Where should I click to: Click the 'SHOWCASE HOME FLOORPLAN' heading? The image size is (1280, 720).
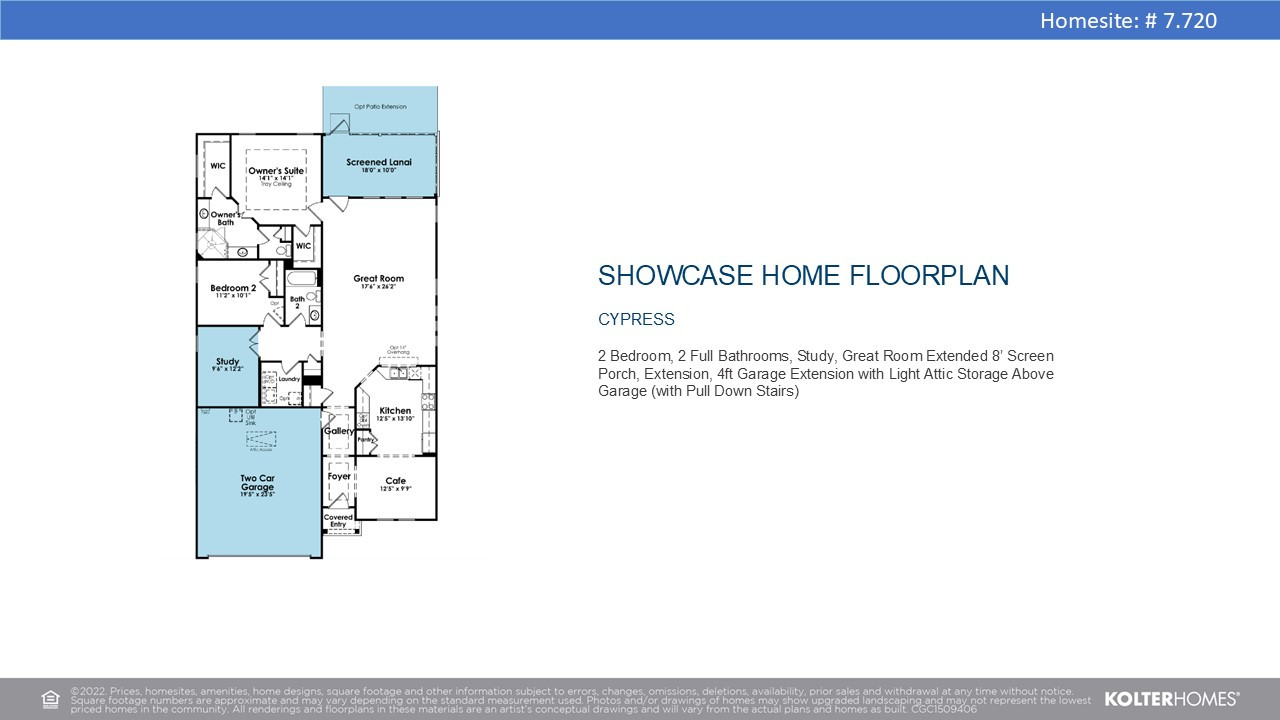[x=803, y=276]
